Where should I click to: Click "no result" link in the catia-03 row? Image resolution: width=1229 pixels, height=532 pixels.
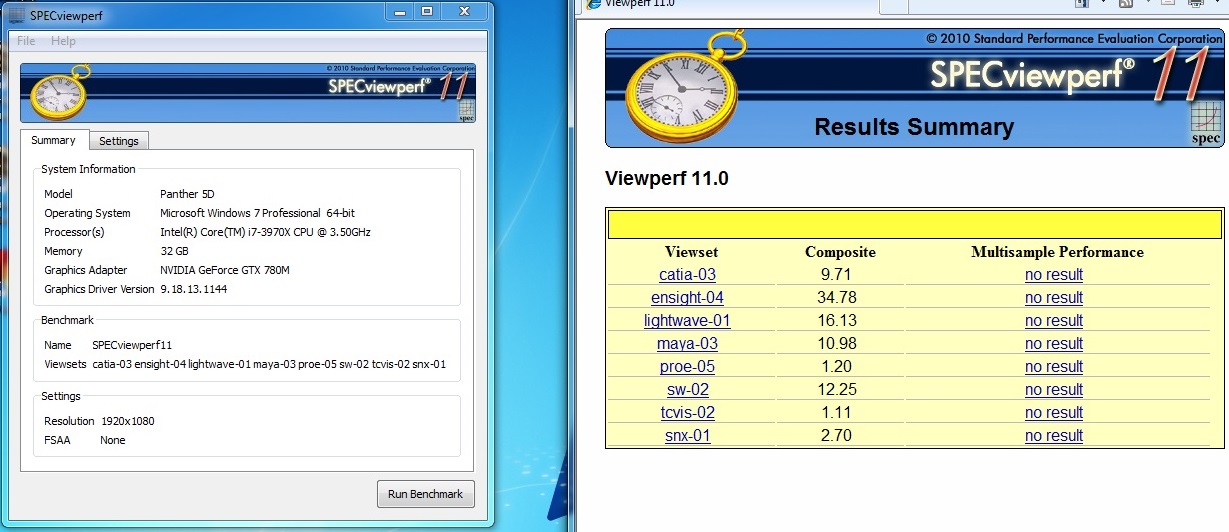click(1053, 275)
